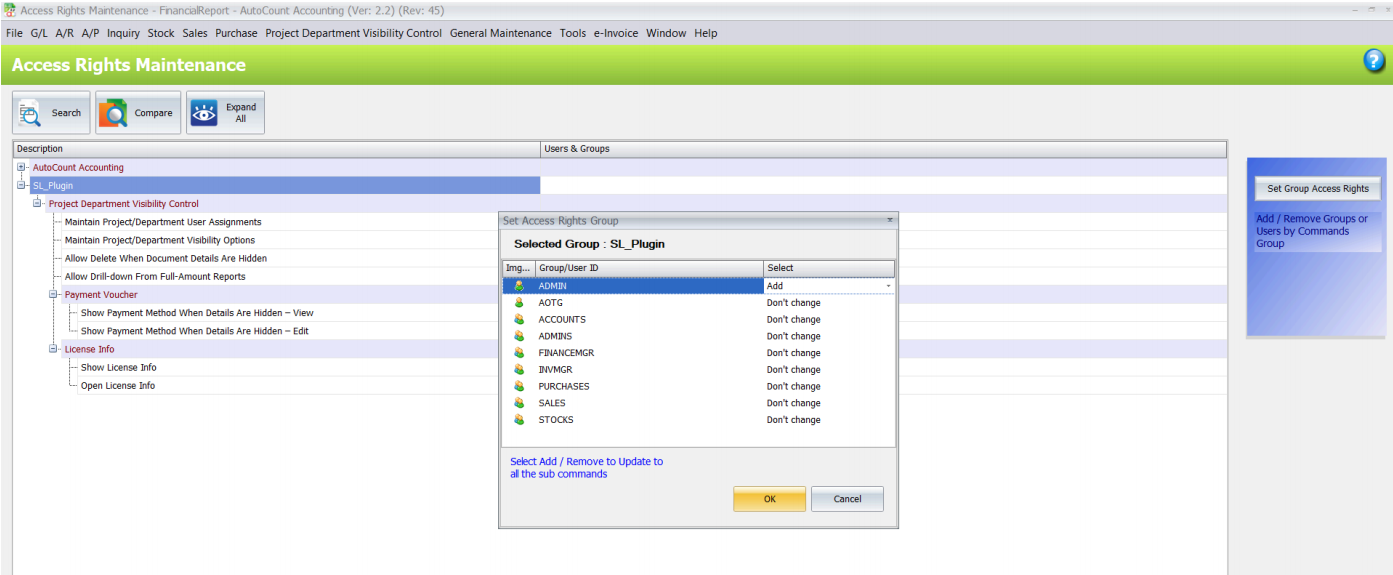The height and width of the screenshot is (575, 1393).
Task: Open the General Maintenance menu
Action: point(500,33)
